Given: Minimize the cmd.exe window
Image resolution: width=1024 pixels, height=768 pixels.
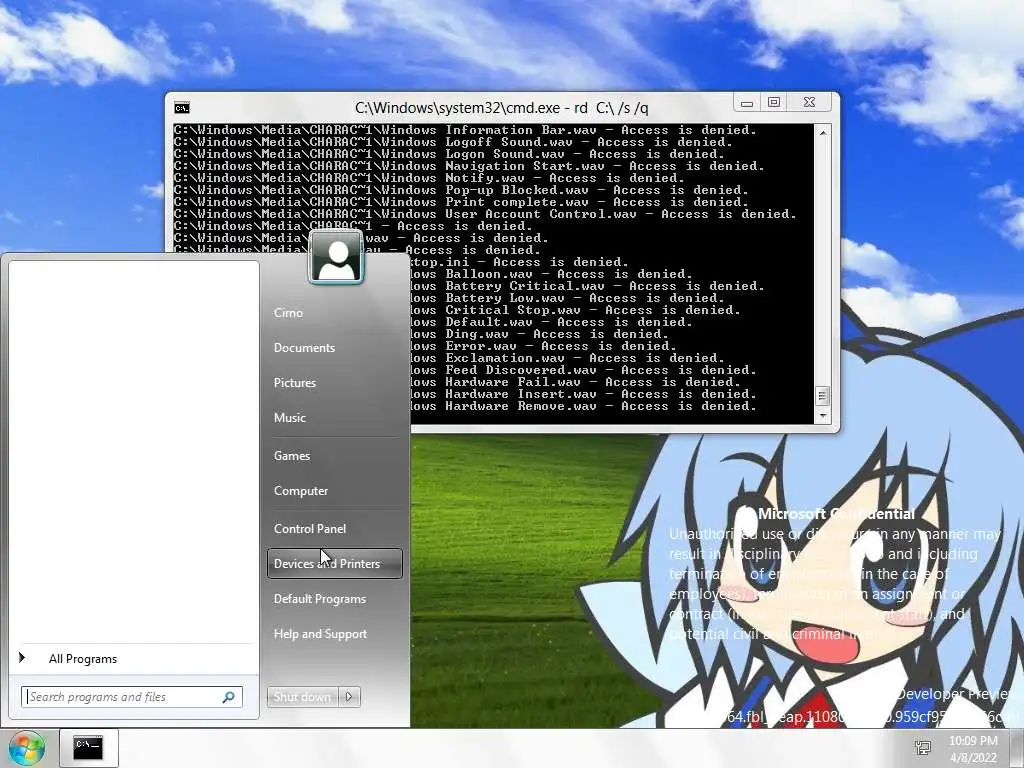Looking at the screenshot, I should pos(747,103).
